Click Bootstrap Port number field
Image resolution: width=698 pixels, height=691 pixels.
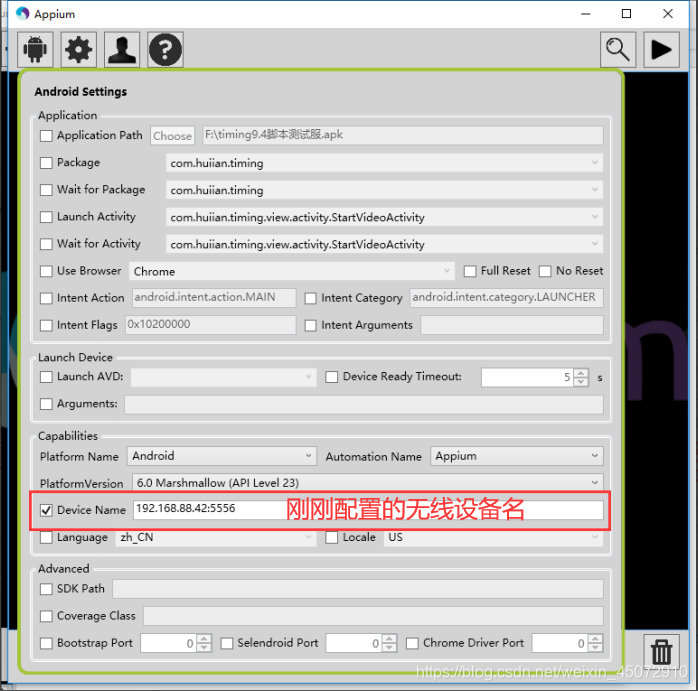[169, 643]
